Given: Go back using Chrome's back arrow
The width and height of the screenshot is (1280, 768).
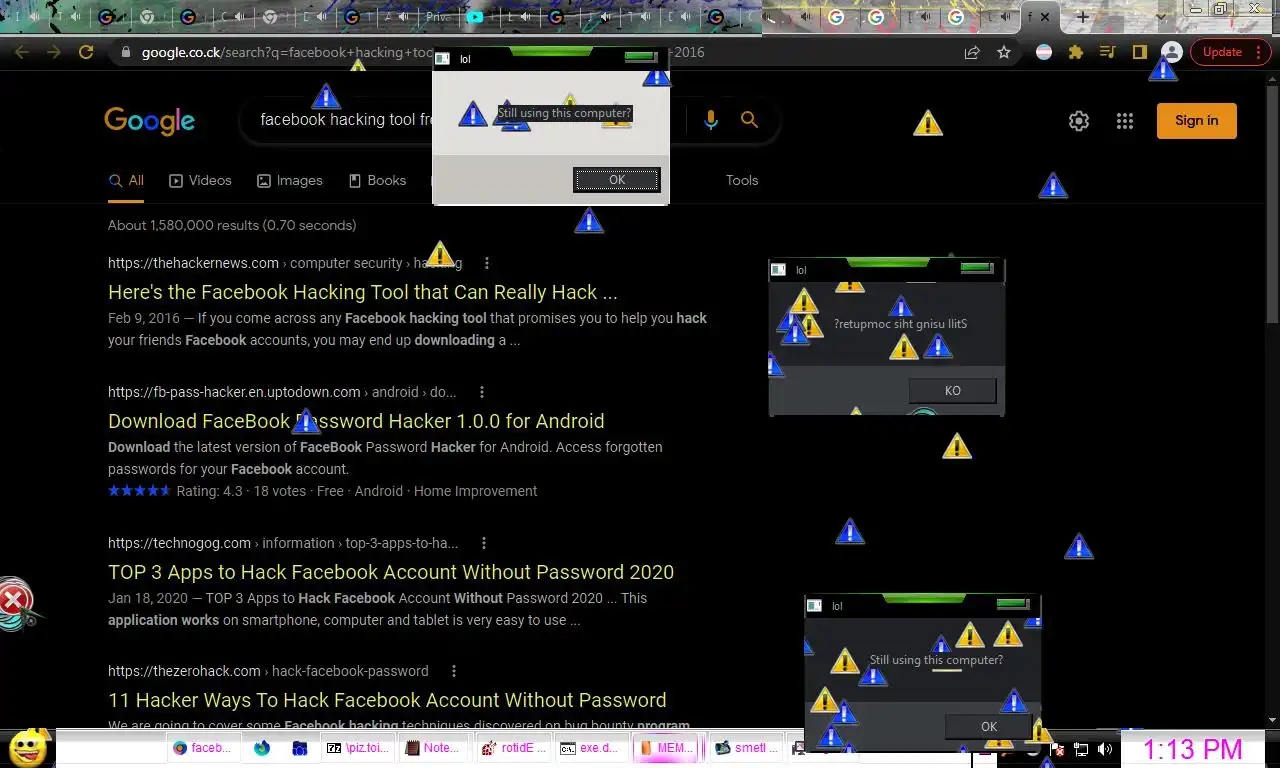Looking at the screenshot, I should coord(22,52).
